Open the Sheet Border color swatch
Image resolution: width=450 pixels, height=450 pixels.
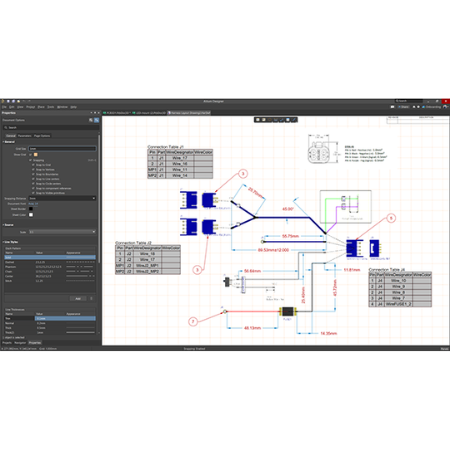pos(31,209)
